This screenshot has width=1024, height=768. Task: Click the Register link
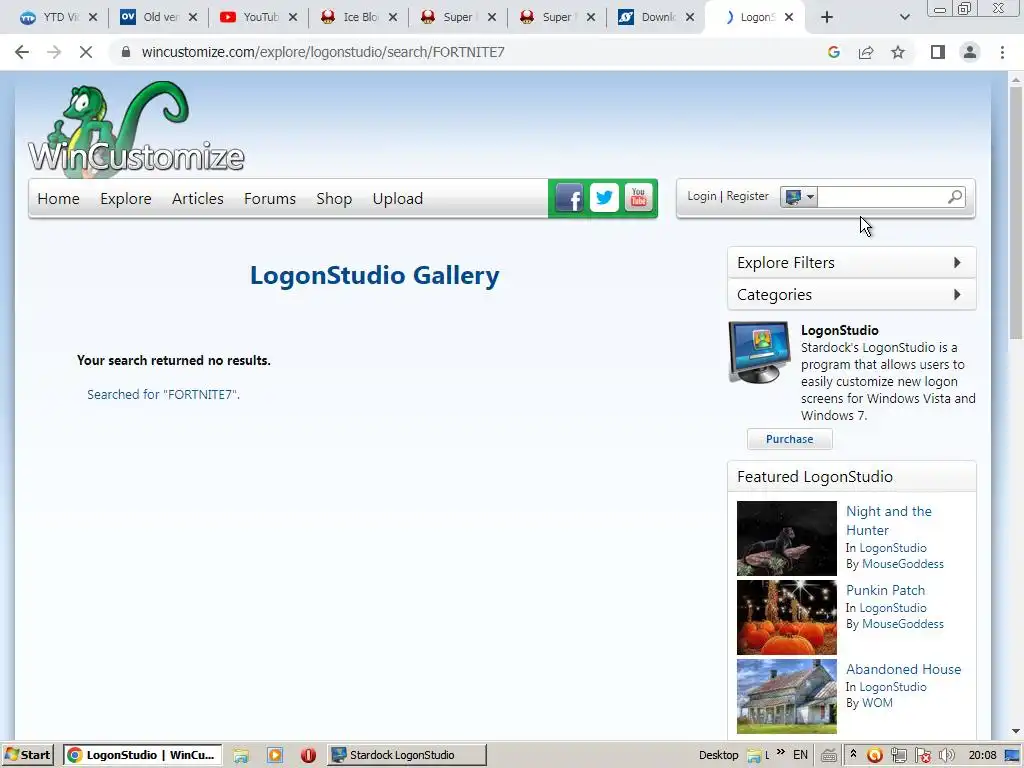pos(747,196)
